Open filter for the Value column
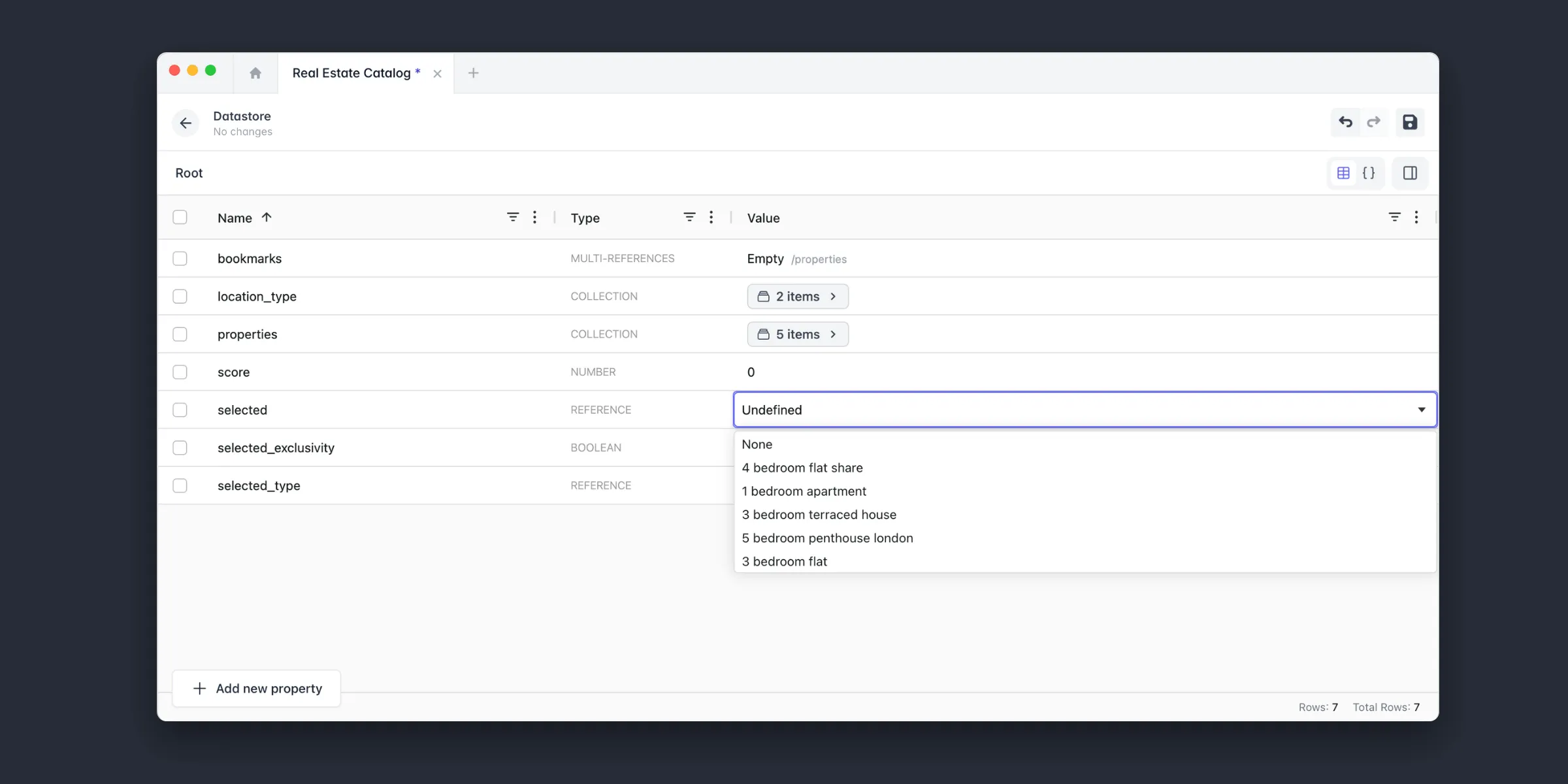1568x784 pixels. pos(1394,217)
